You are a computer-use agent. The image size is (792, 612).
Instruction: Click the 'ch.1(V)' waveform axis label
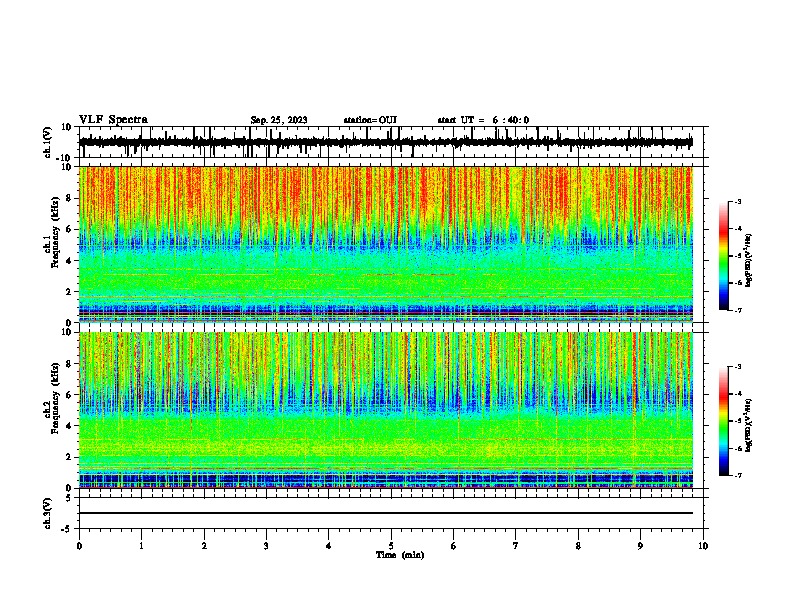(48, 142)
